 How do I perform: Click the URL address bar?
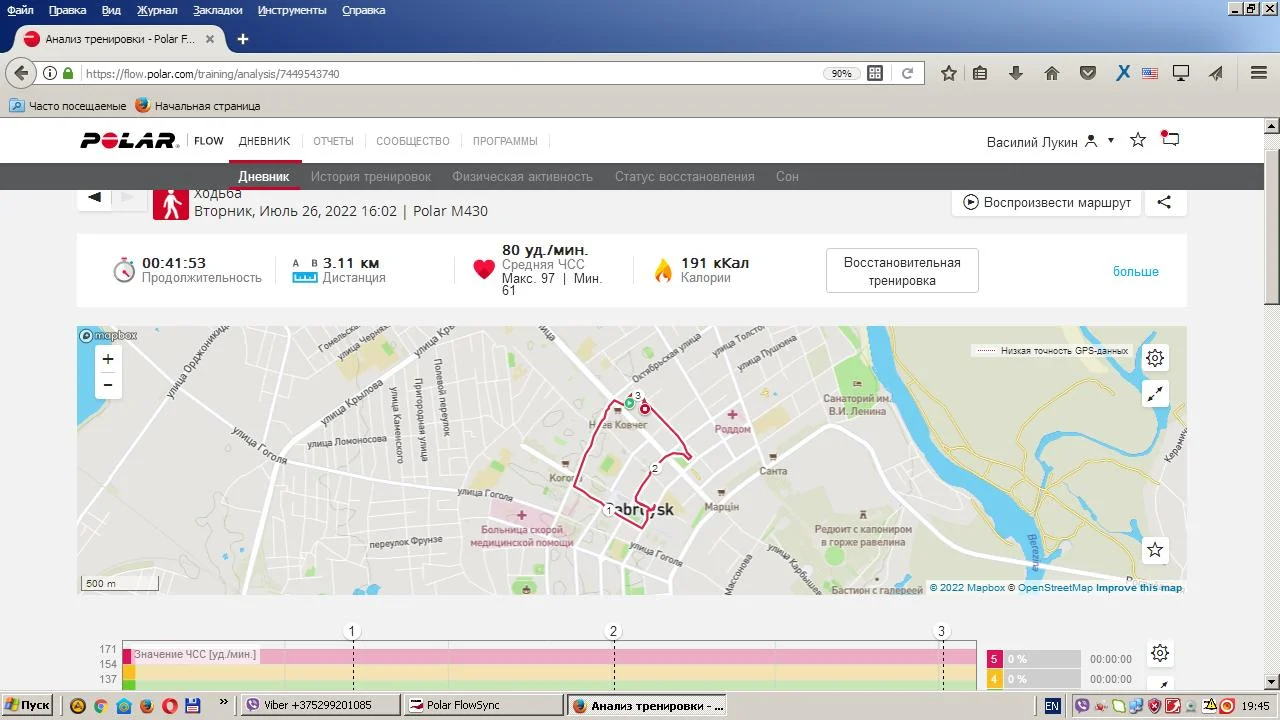(450, 73)
